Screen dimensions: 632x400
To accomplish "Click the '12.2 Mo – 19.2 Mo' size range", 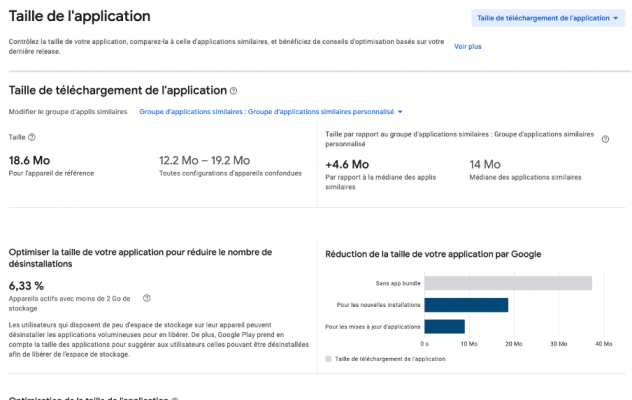I will click(204, 162).
